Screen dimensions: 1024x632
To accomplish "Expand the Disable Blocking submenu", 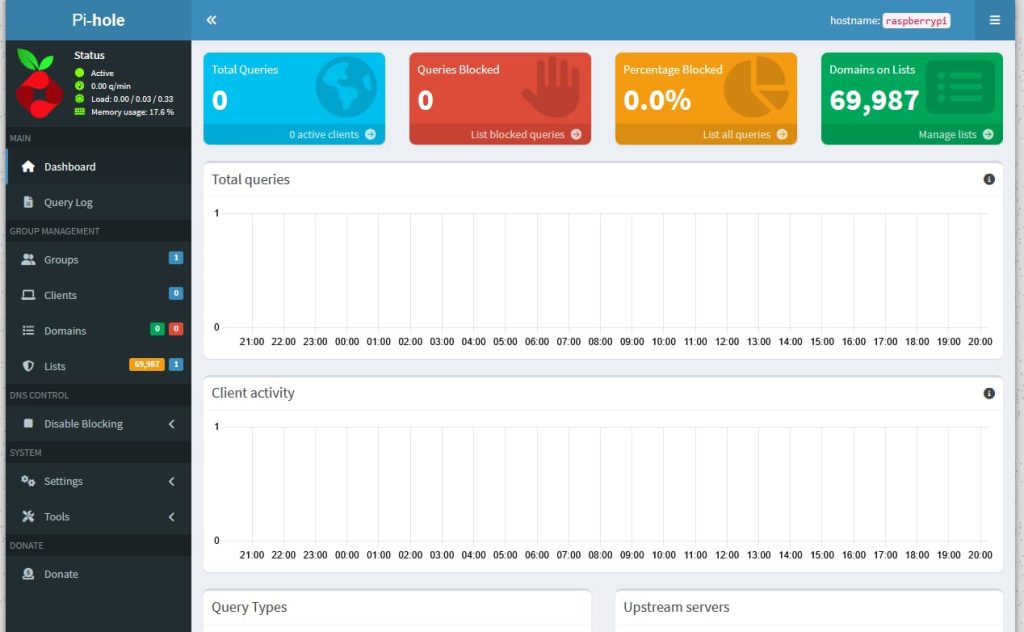I will tap(171, 424).
